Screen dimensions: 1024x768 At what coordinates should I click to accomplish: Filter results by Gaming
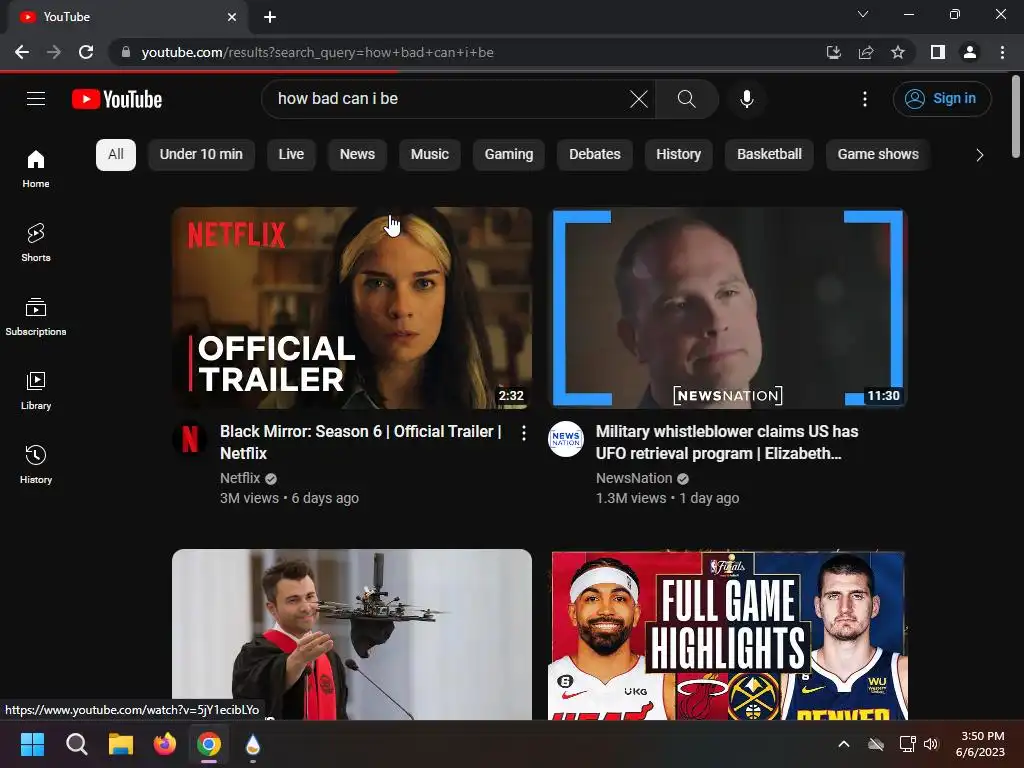509,155
